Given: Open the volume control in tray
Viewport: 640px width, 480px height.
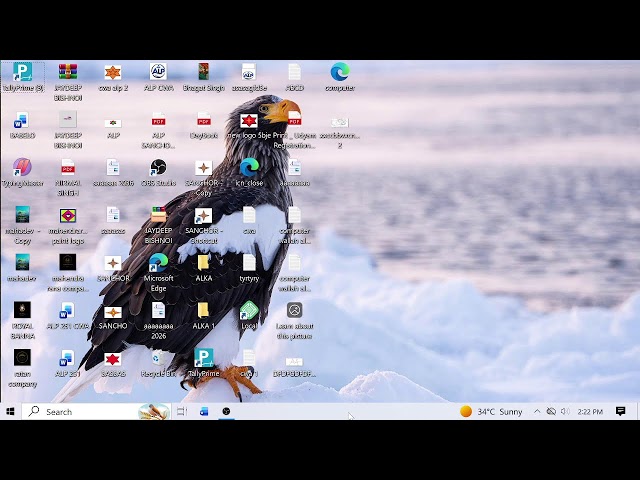Looking at the screenshot, I should [565, 411].
